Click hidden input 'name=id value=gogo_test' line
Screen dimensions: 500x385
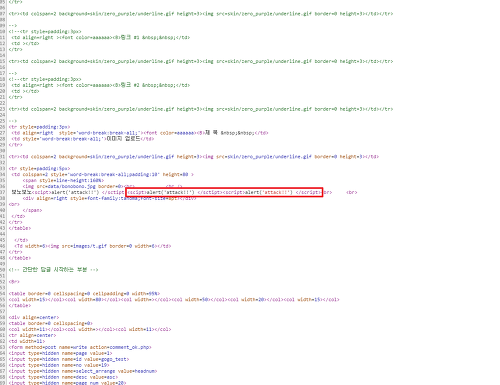coord(69,359)
